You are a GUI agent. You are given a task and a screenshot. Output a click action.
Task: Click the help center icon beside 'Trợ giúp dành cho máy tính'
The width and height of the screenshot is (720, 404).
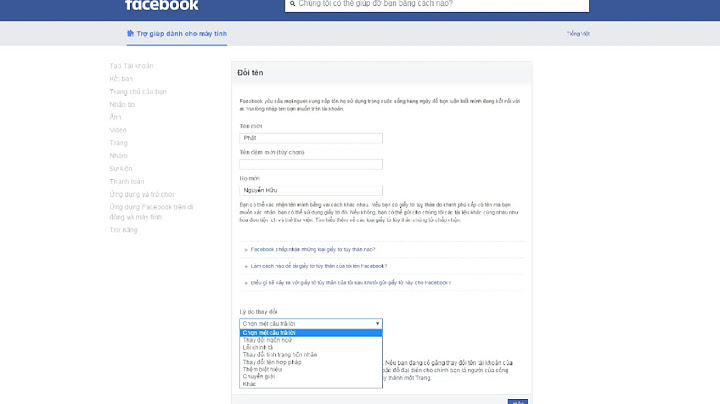pos(130,34)
